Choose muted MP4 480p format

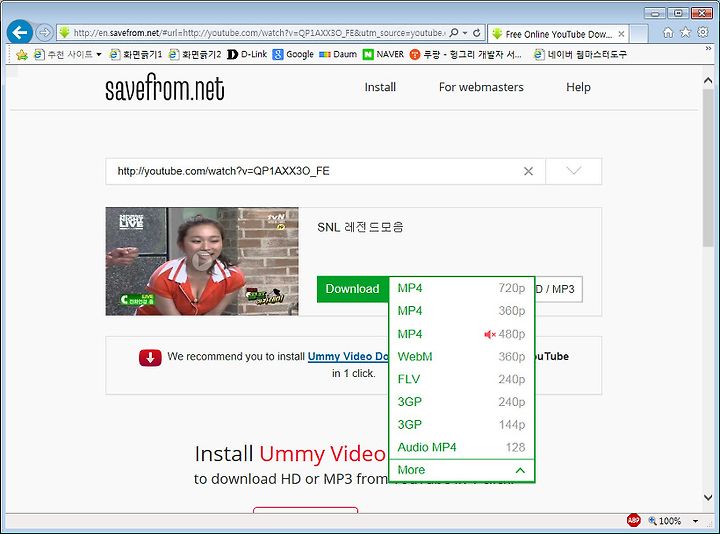click(461, 334)
